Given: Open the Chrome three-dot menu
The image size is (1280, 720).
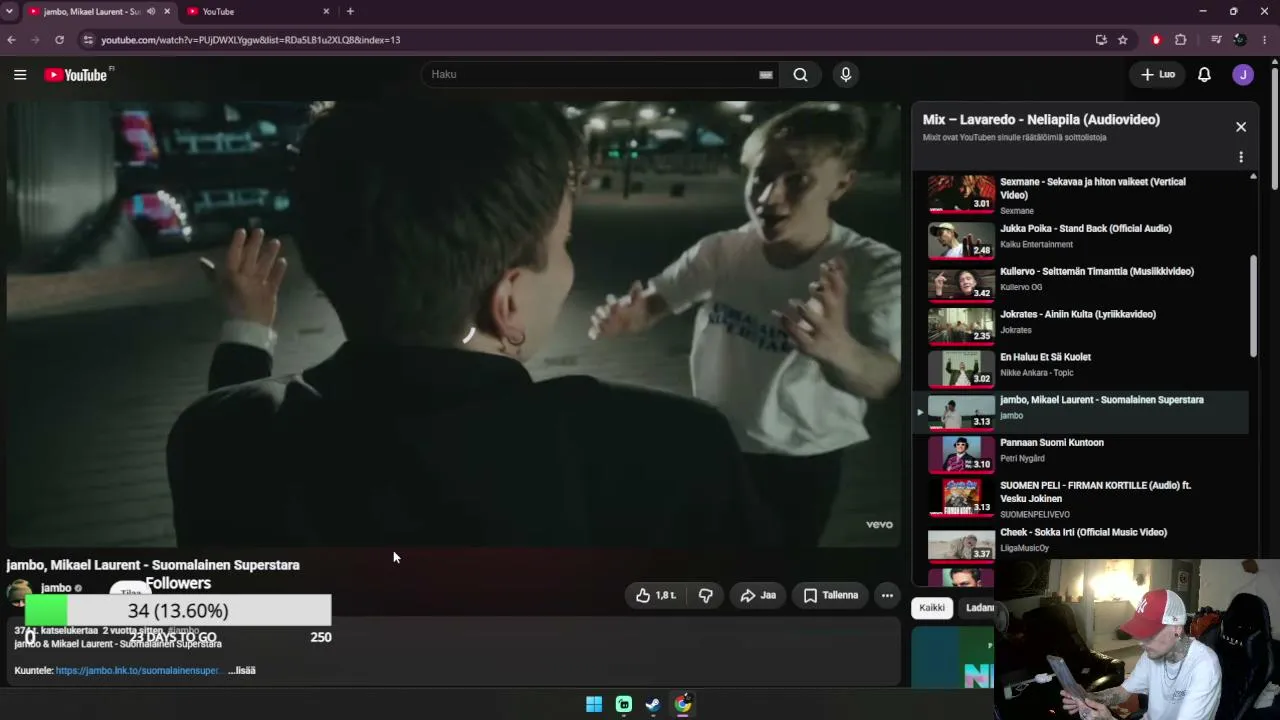Looking at the screenshot, I should [1265, 40].
